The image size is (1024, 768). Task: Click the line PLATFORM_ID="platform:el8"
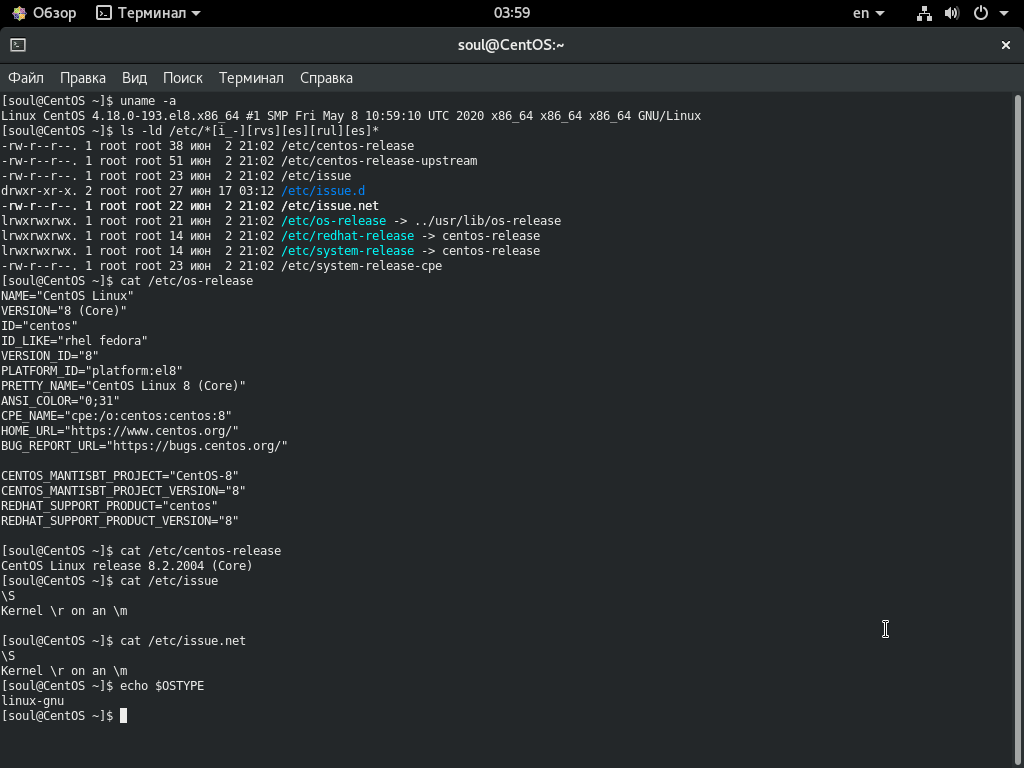[92, 371]
